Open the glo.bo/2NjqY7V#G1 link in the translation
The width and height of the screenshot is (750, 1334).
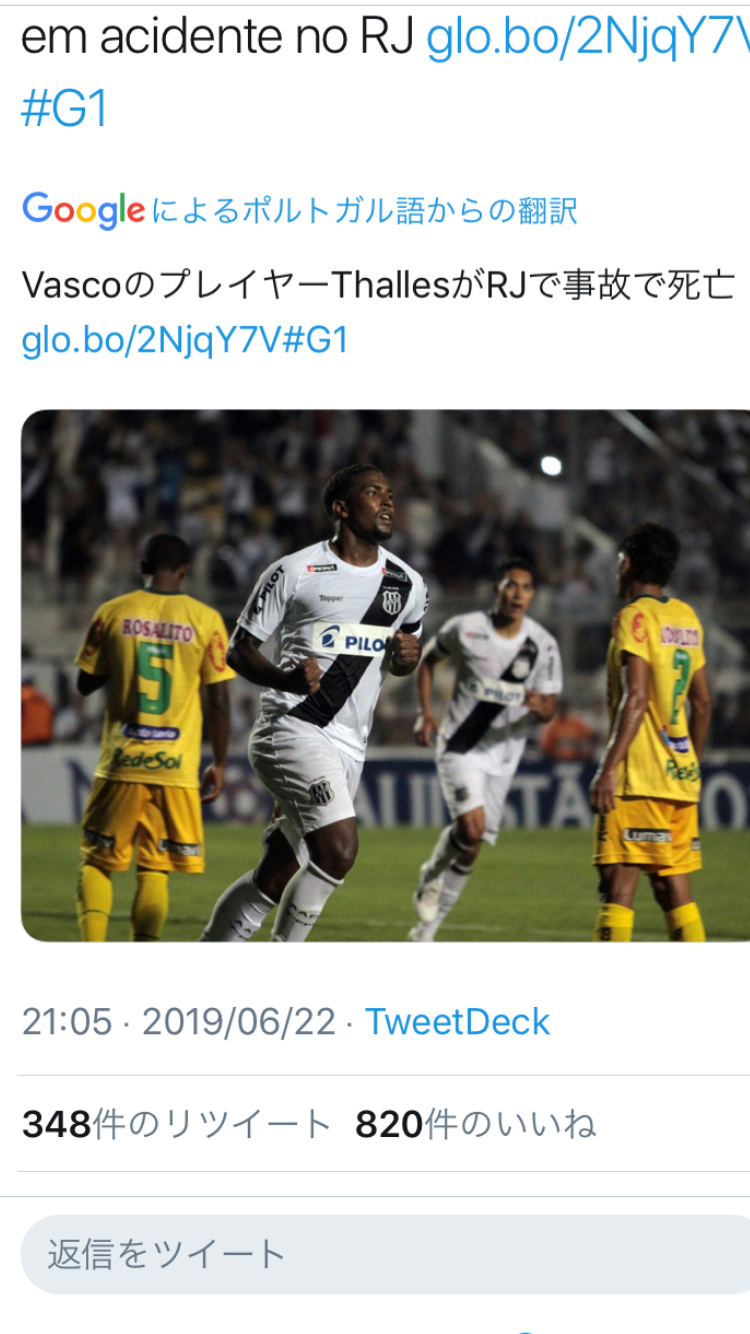(x=185, y=341)
